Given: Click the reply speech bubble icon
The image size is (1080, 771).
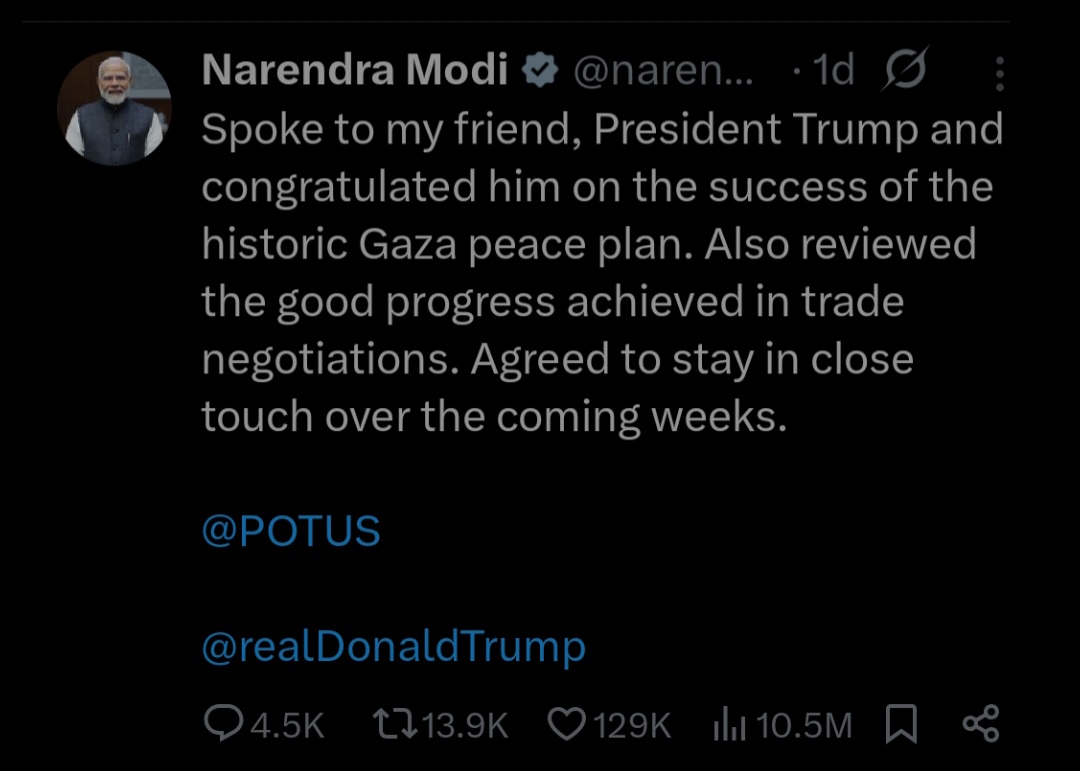Looking at the screenshot, I should tap(223, 724).
